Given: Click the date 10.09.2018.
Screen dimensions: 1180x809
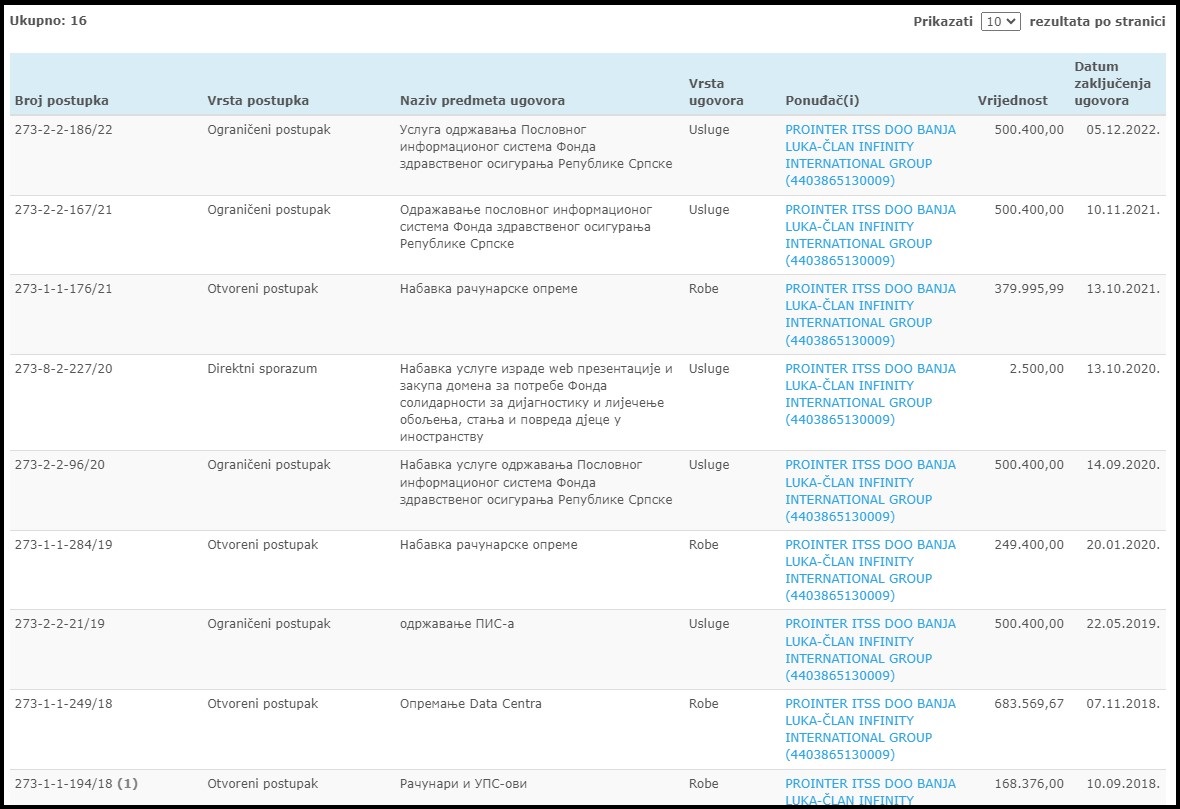Looking at the screenshot, I should pyautogui.click(x=1123, y=783).
